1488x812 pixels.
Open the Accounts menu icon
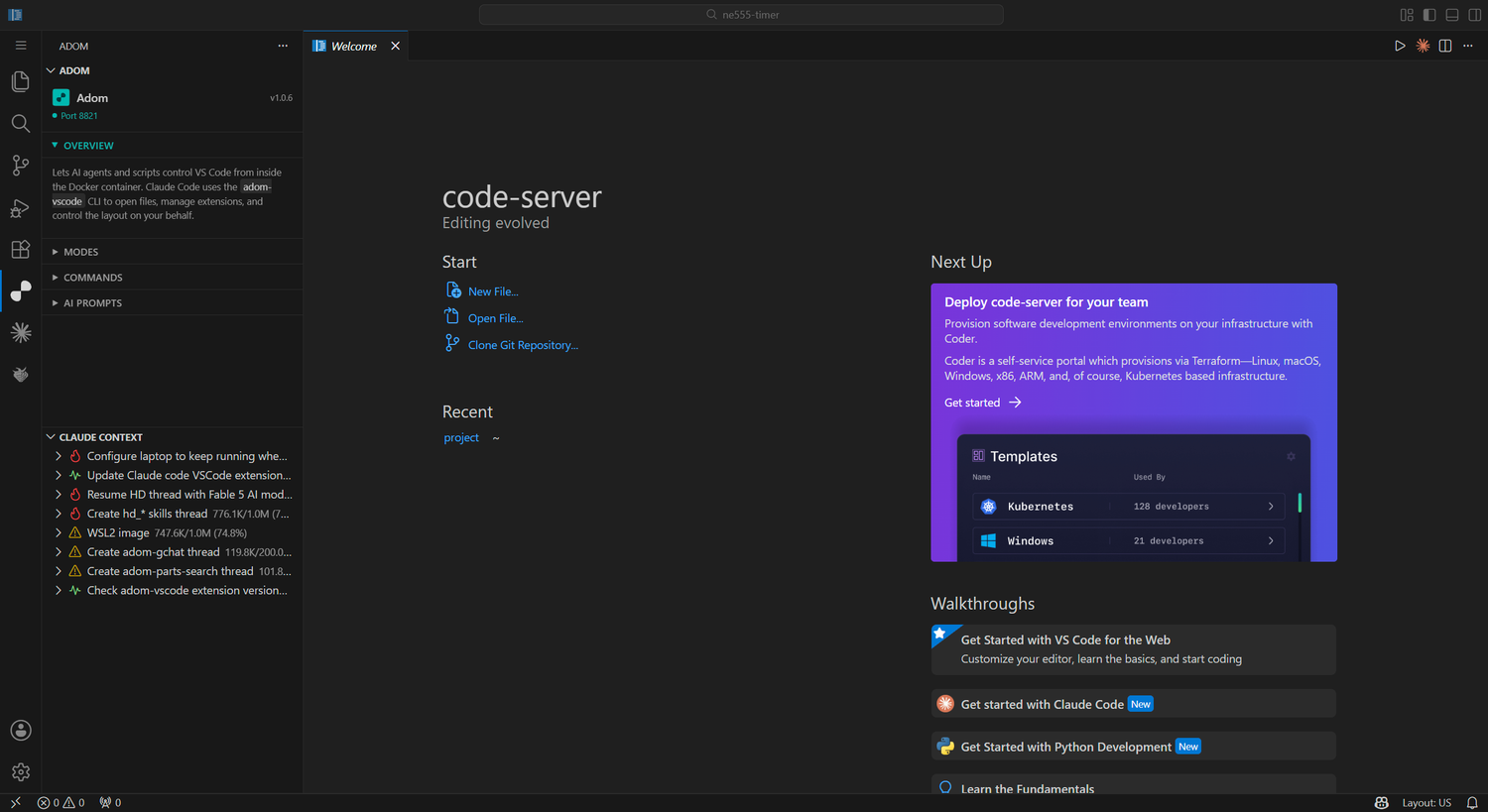(21, 731)
